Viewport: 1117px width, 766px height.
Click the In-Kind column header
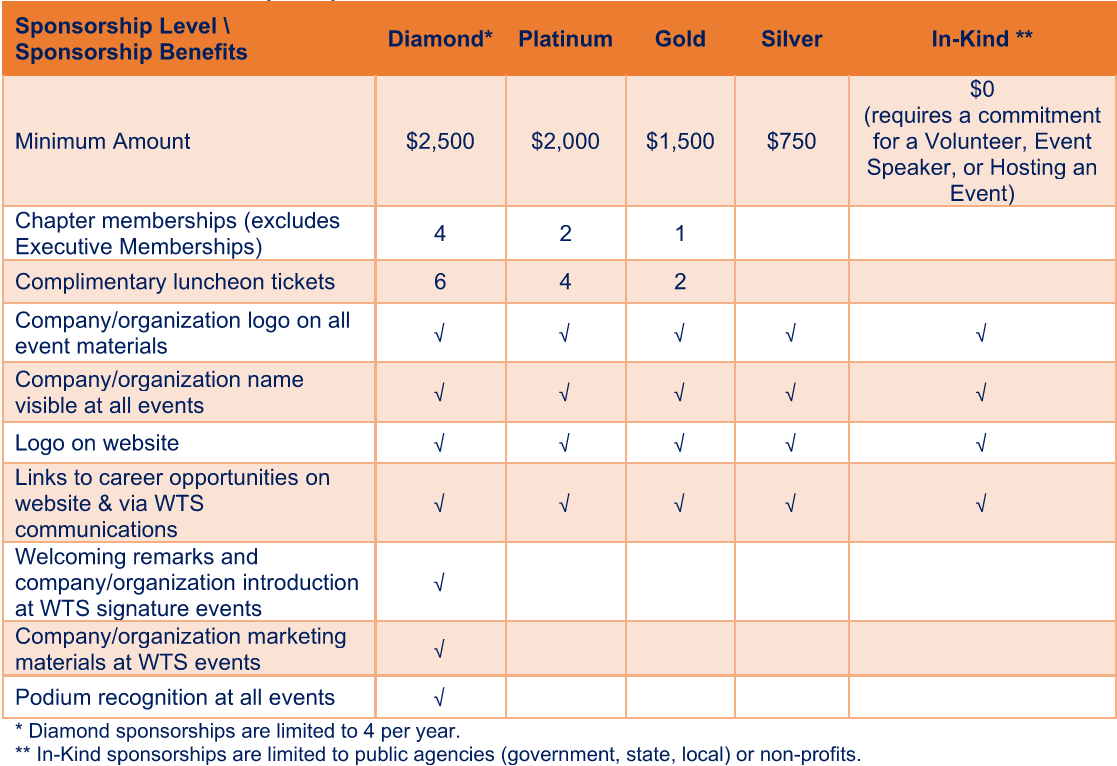pos(981,39)
